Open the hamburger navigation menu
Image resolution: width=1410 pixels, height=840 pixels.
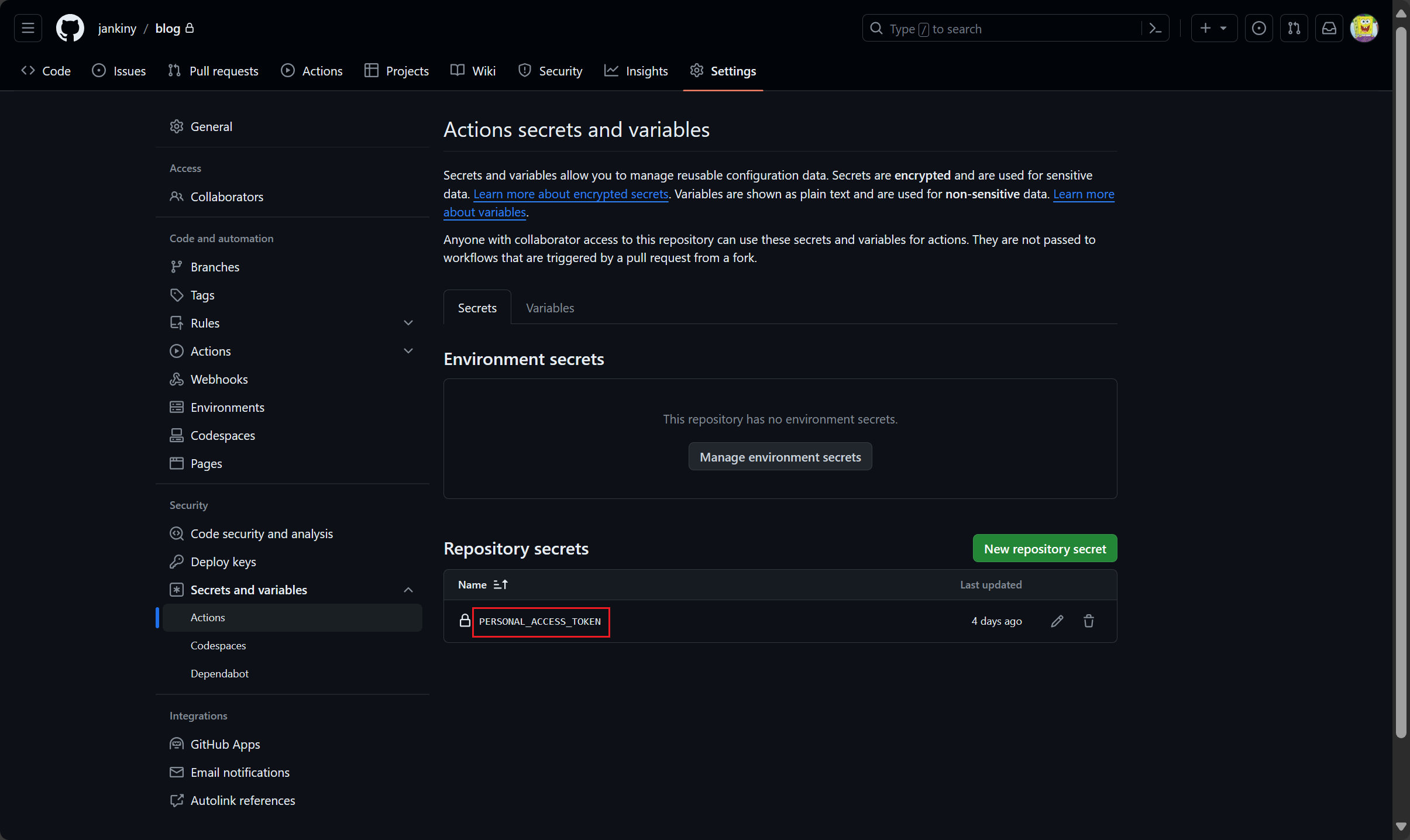pyautogui.click(x=28, y=28)
